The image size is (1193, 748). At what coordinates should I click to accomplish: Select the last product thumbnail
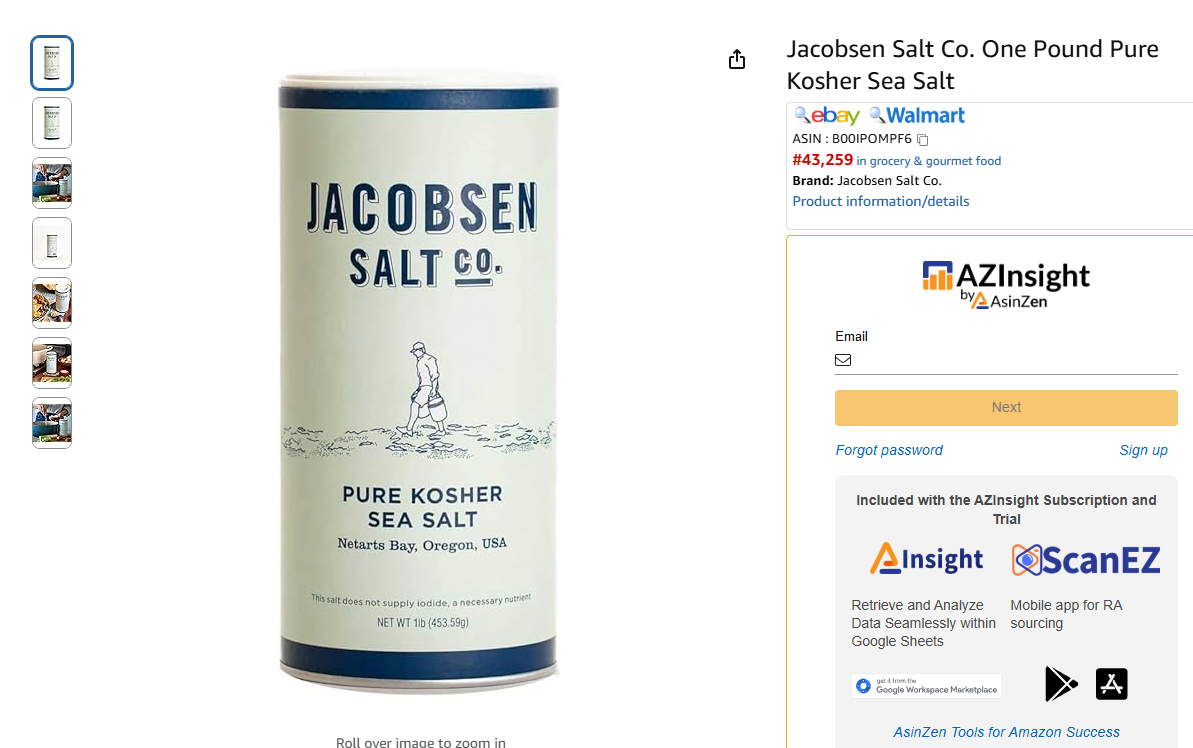point(52,423)
